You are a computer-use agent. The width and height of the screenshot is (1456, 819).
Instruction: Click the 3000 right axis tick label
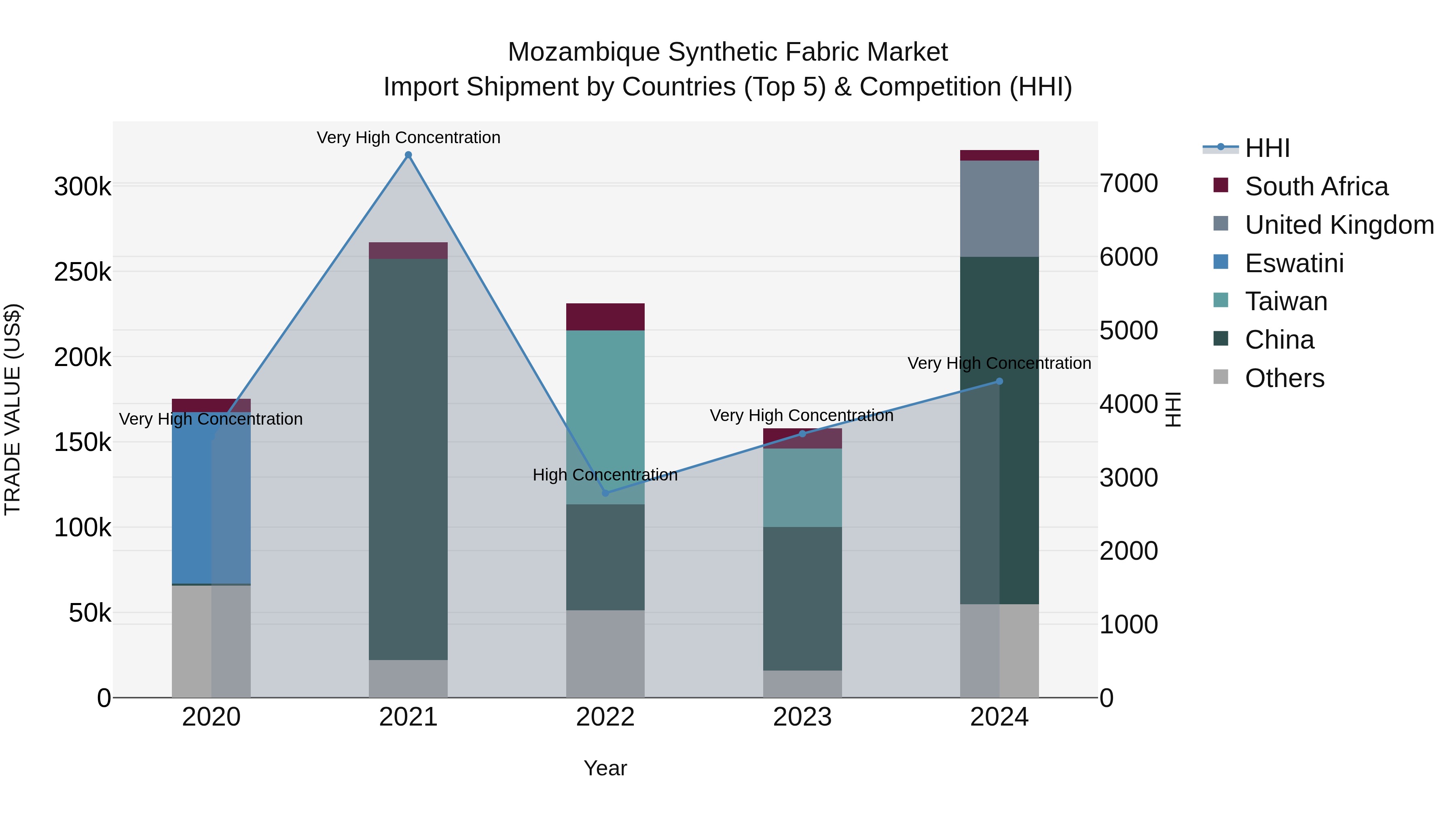1129,478
